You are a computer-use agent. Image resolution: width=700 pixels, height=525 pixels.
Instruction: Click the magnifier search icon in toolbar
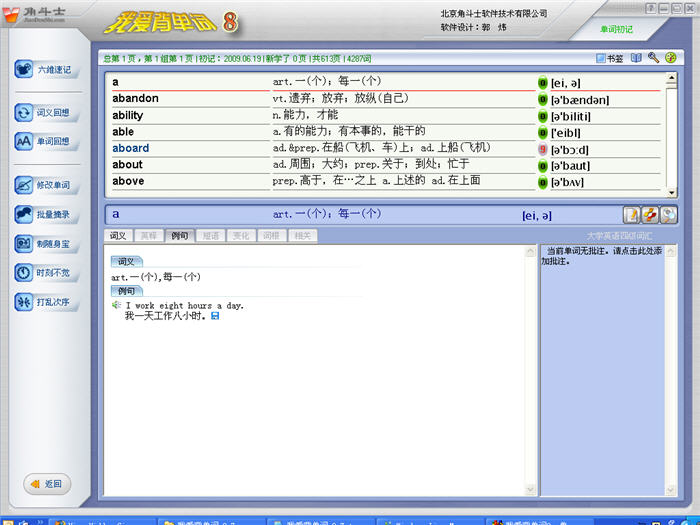[x=653, y=58]
